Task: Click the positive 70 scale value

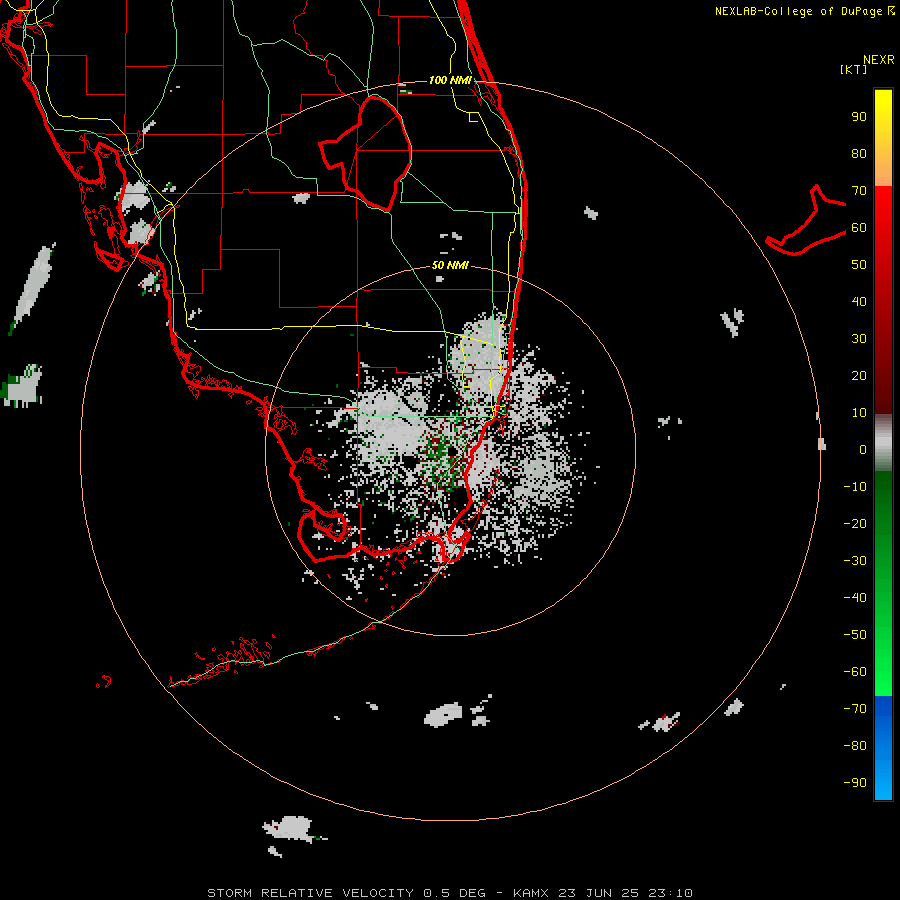Action: [859, 191]
